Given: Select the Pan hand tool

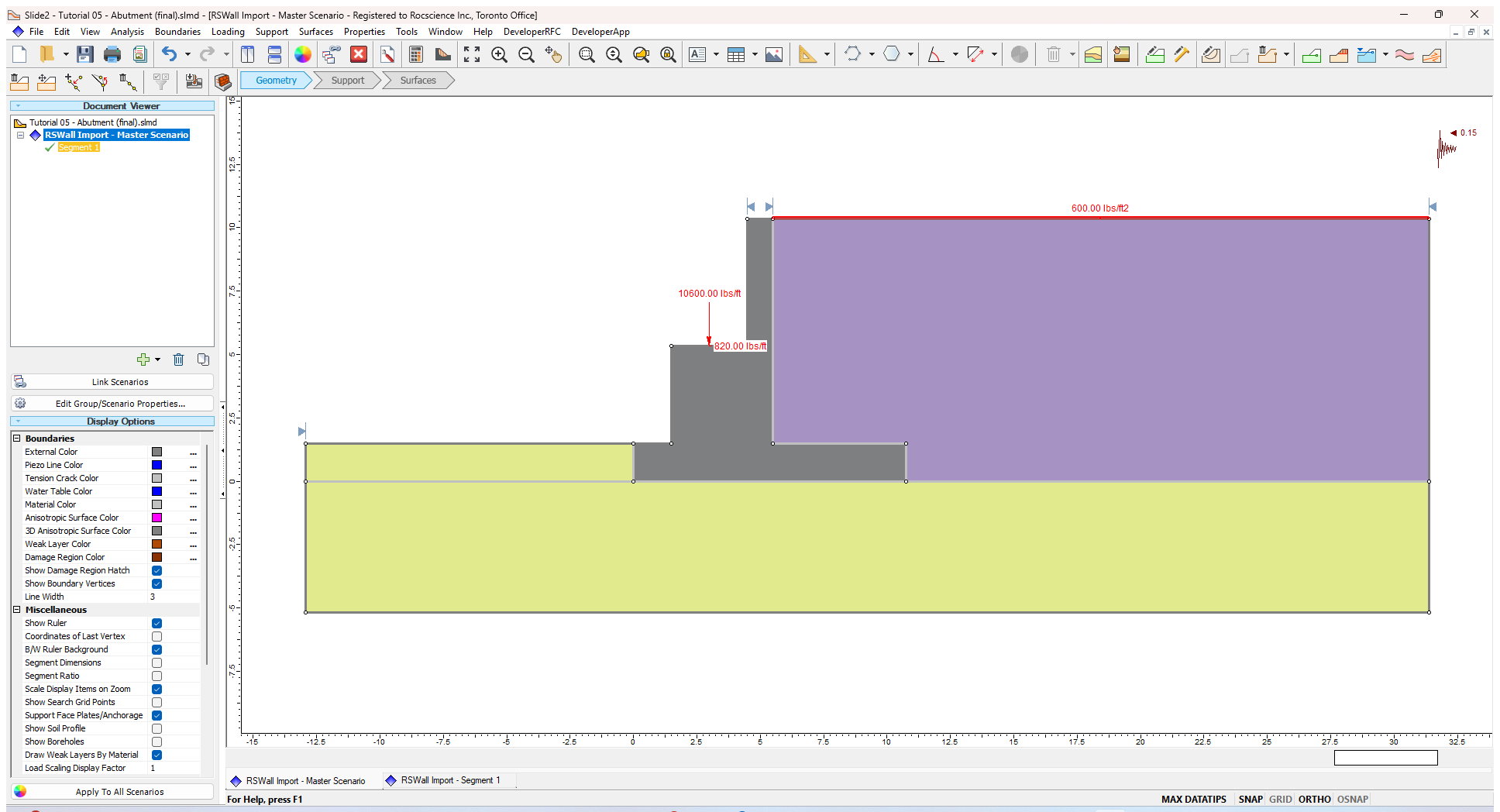Looking at the screenshot, I should [x=553, y=54].
